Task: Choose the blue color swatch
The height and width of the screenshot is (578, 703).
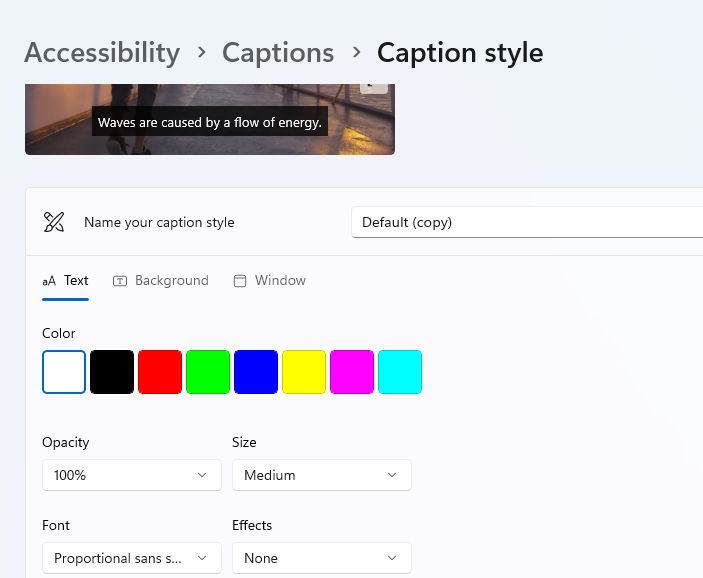Action: pyautogui.click(x=256, y=372)
